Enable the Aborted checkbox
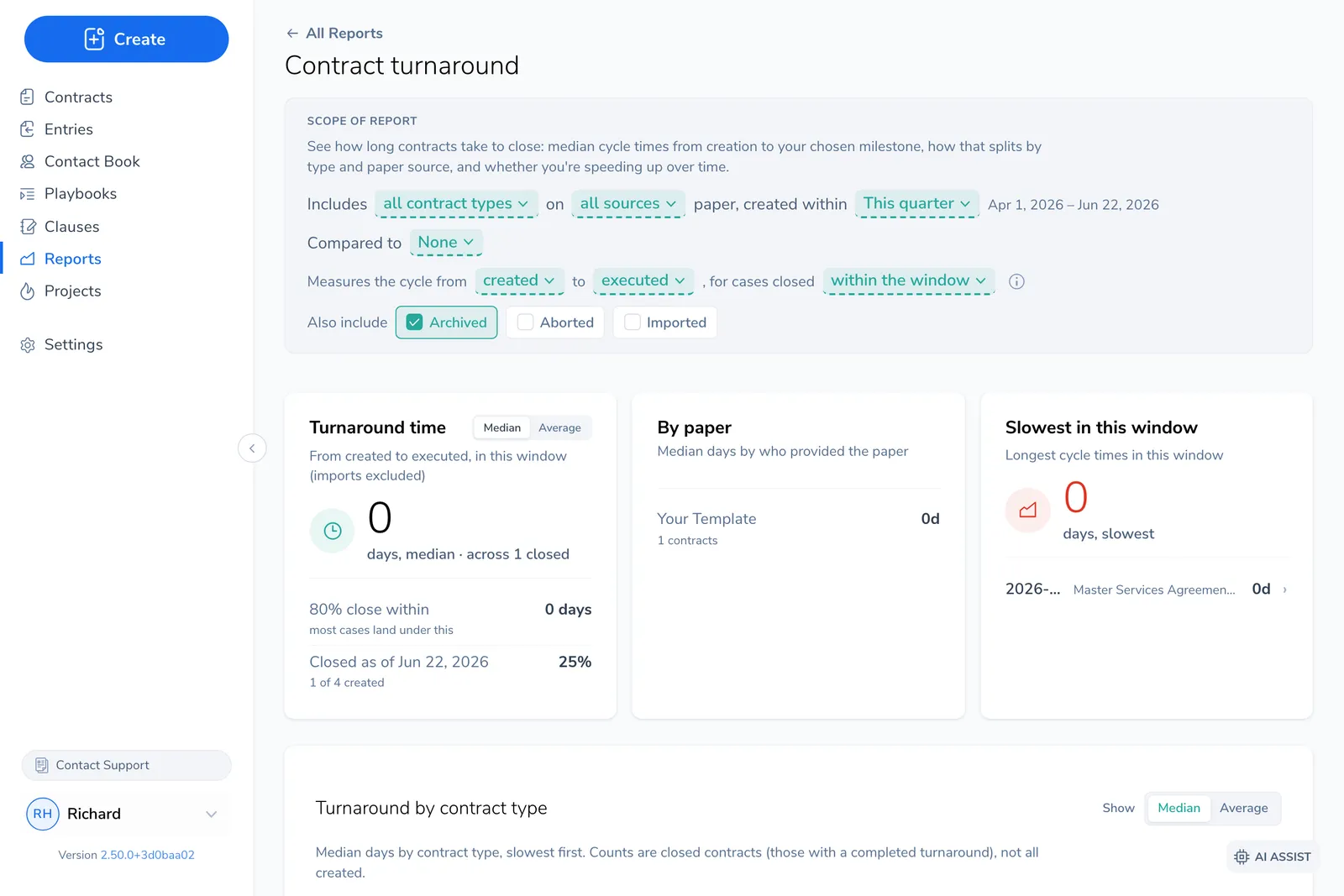Image resolution: width=1344 pixels, height=896 pixels. (526, 322)
